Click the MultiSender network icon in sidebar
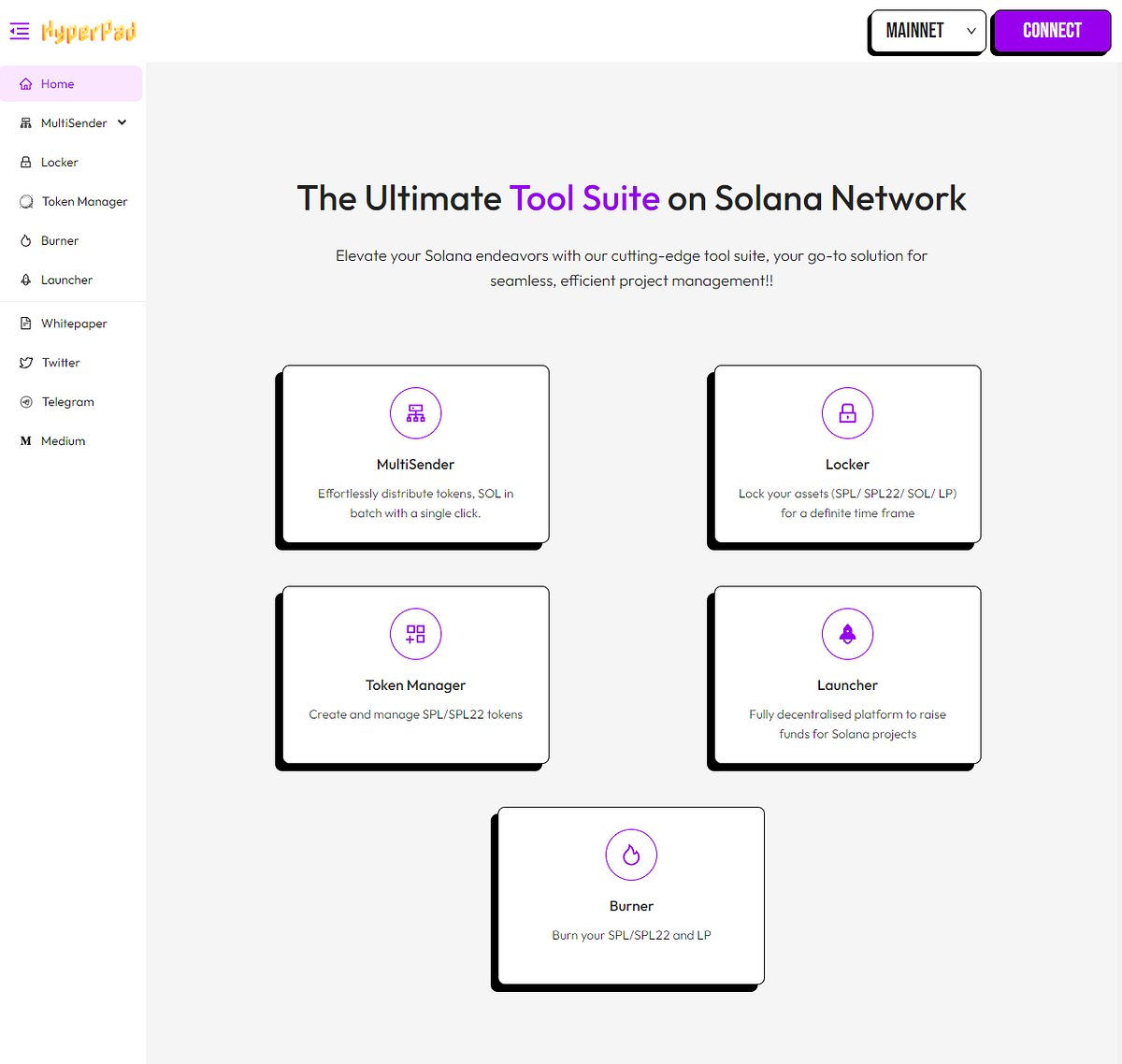The height and width of the screenshot is (1064, 1122). click(26, 123)
